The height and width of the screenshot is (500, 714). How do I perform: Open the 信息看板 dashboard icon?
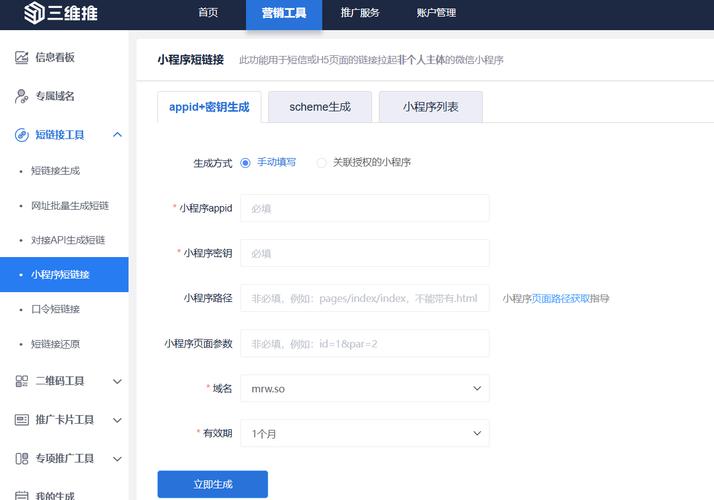tap(21, 57)
